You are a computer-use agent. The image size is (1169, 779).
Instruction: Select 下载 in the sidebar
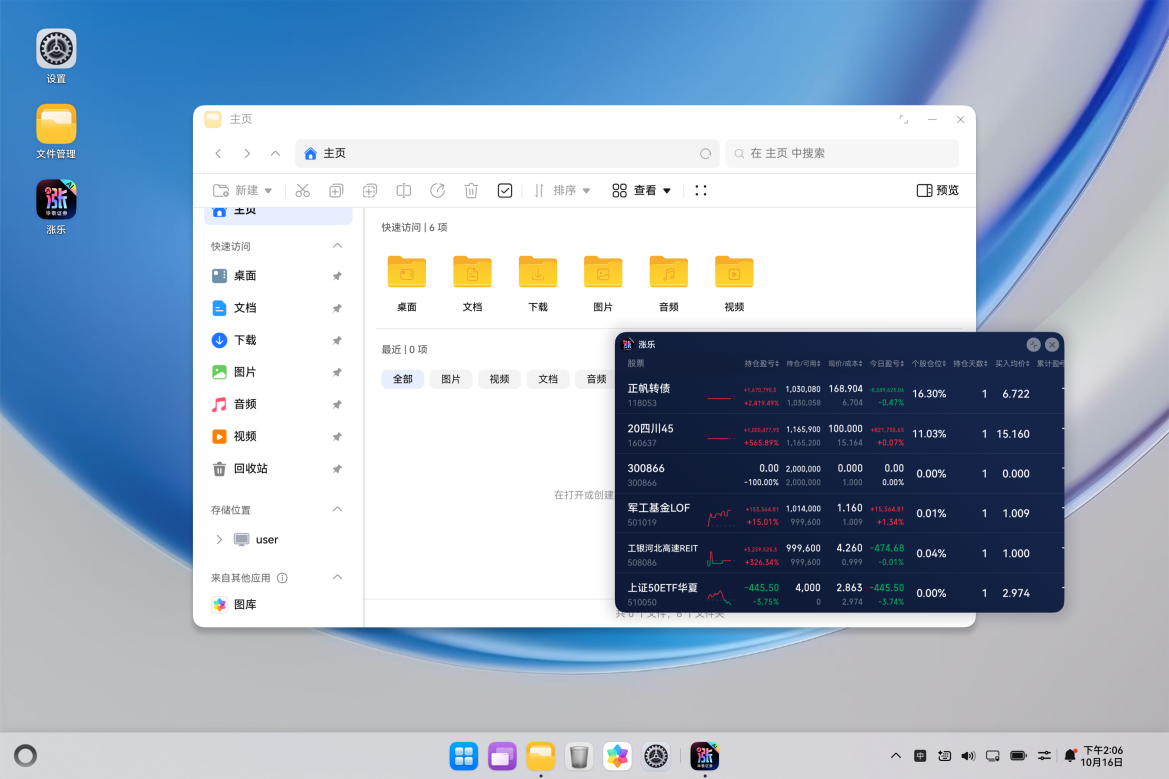point(277,340)
